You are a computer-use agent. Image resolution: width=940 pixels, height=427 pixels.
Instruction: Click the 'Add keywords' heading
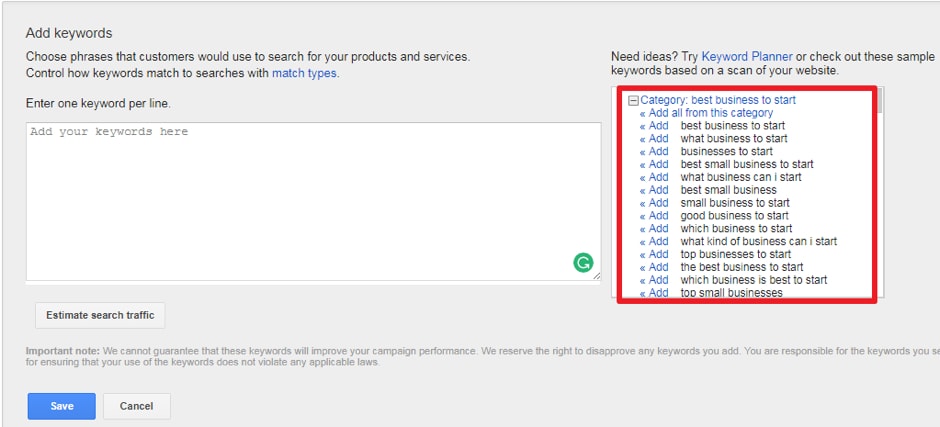[69, 33]
